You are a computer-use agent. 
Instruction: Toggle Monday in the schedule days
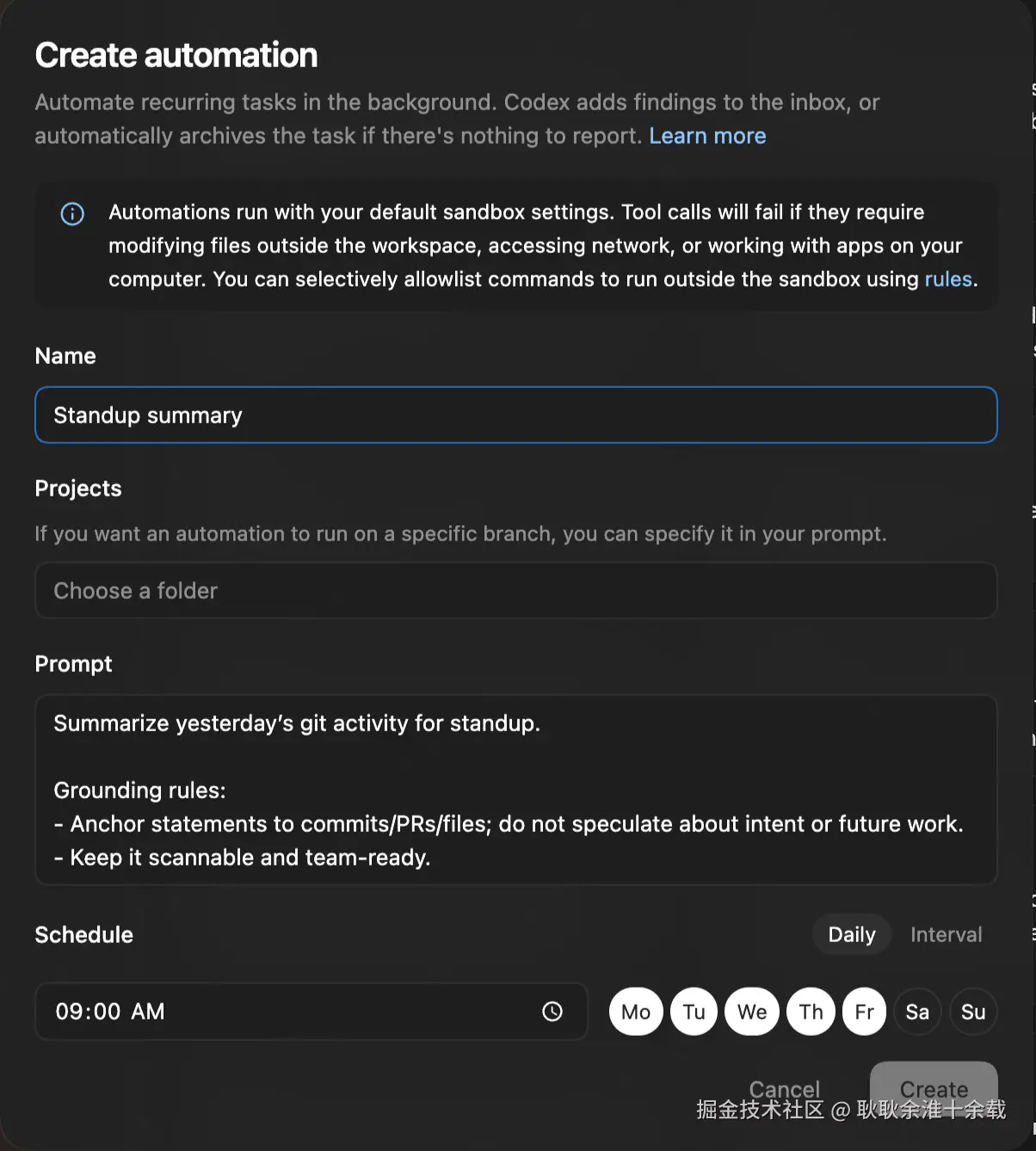(636, 1012)
